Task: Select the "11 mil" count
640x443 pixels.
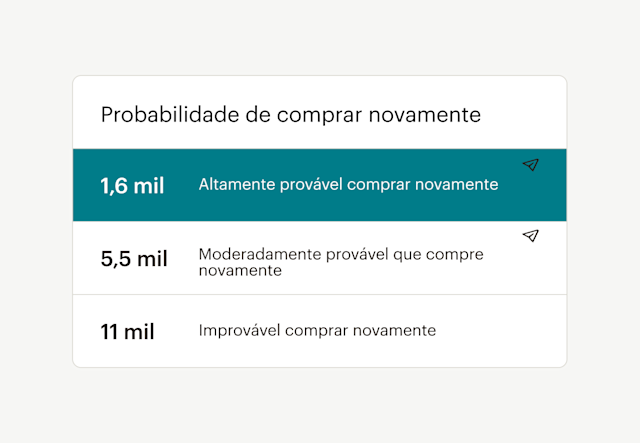Action: pos(128,332)
